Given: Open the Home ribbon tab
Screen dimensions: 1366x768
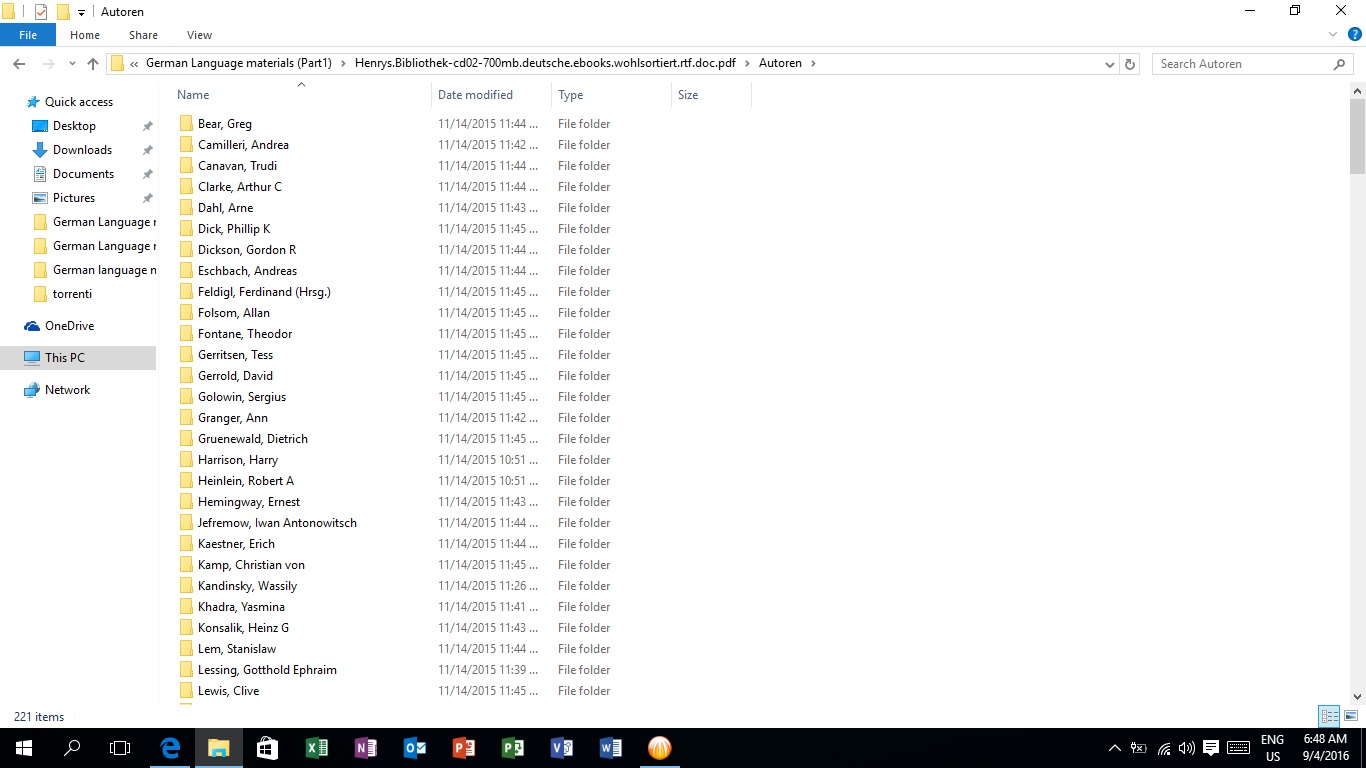Looking at the screenshot, I should point(85,35).
